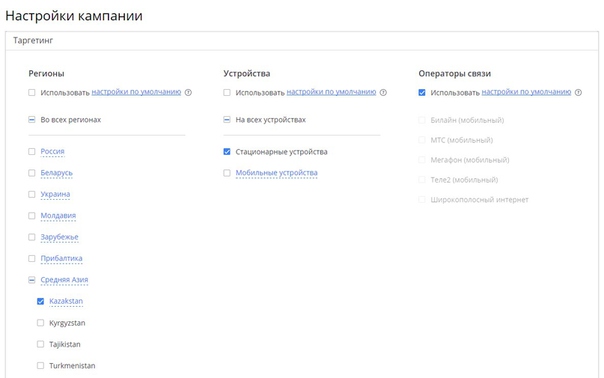Uncheck the Kazakstan checkbox

point(40,301)
